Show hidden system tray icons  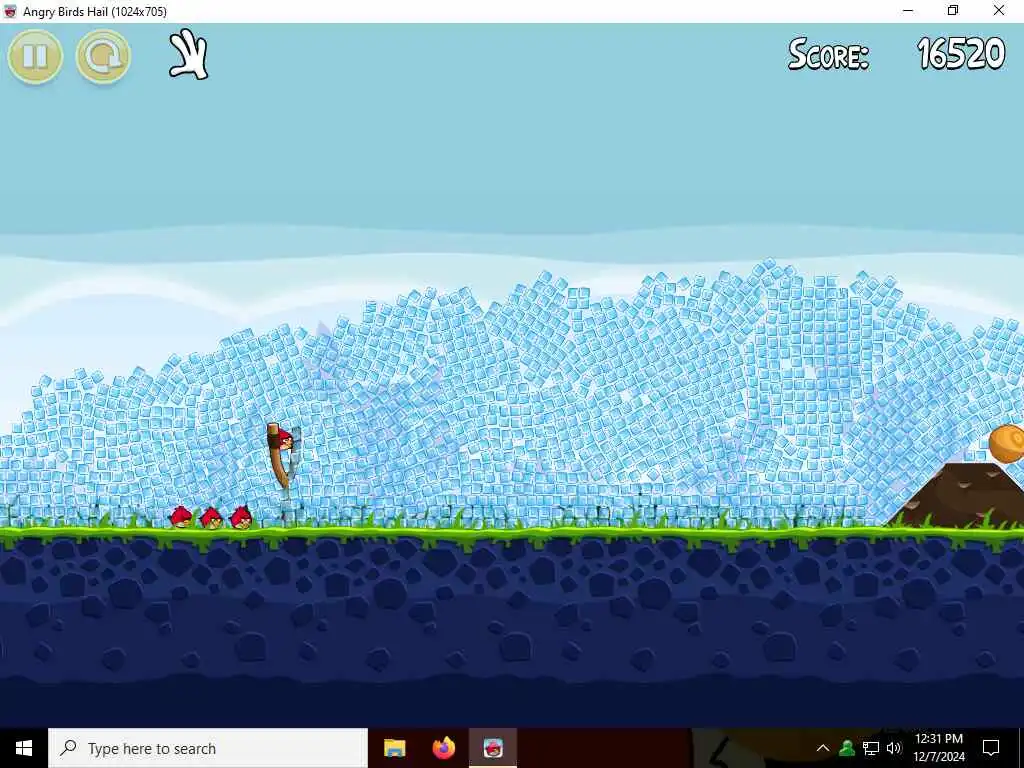(x=823, y=748)
